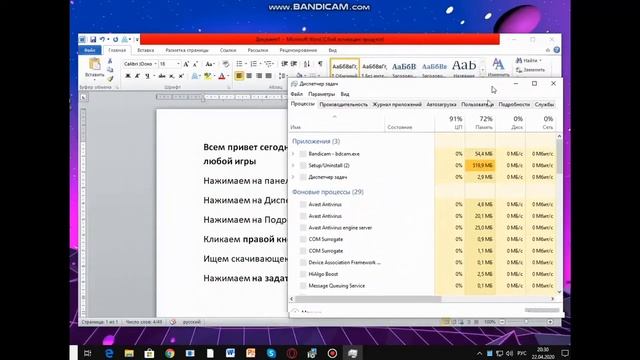Open the Bandicam record icon on taskbar
The image size is (640, 360).
[x=332, y=353]
